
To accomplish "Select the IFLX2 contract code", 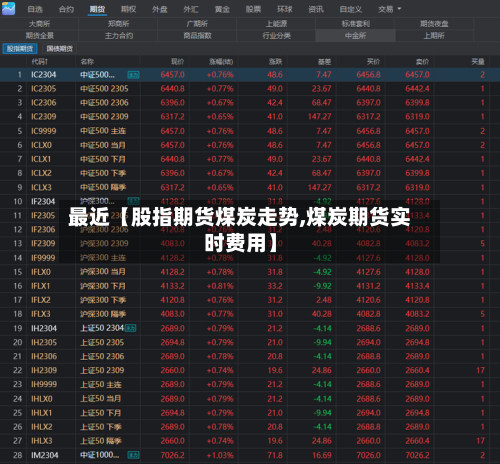I will 41,300.
